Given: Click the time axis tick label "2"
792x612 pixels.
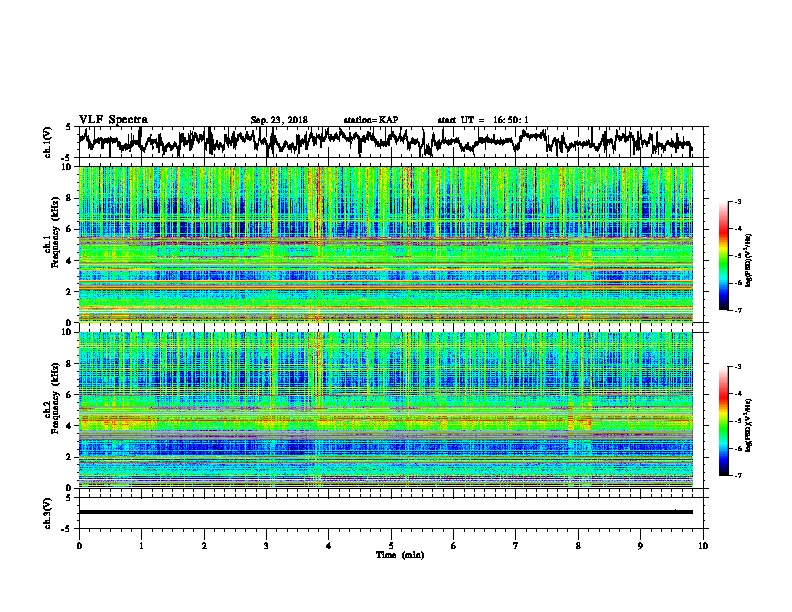Looking at the screenshot, I should click(204, 546).
